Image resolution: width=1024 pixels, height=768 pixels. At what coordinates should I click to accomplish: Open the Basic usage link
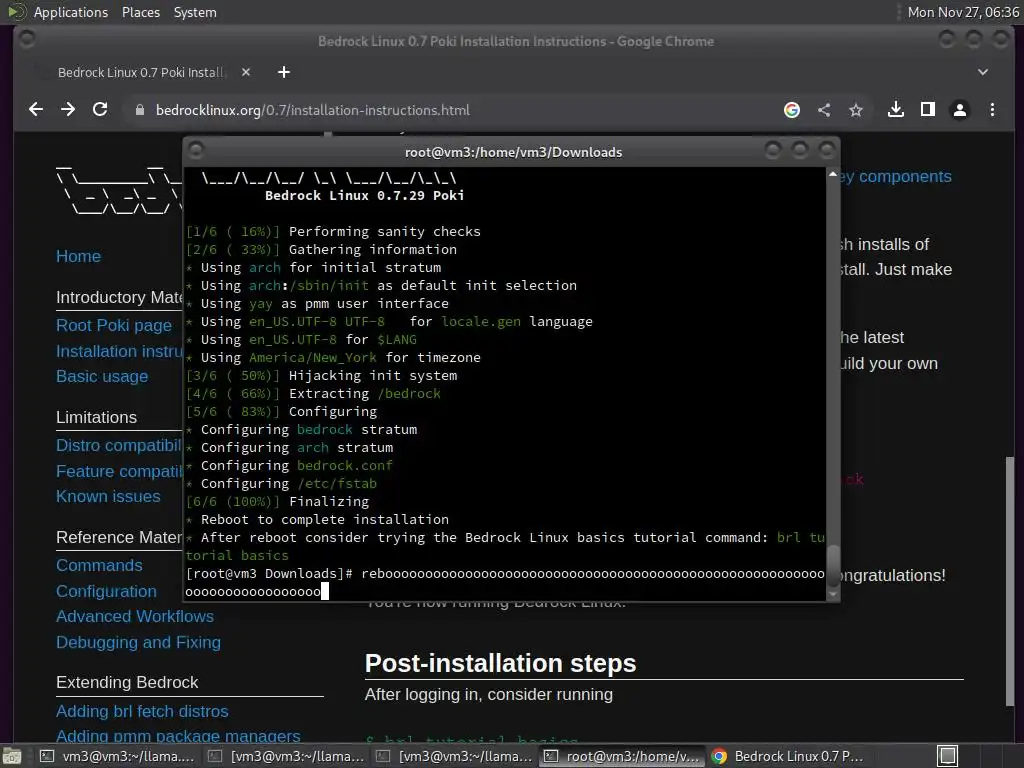[102, 376]
